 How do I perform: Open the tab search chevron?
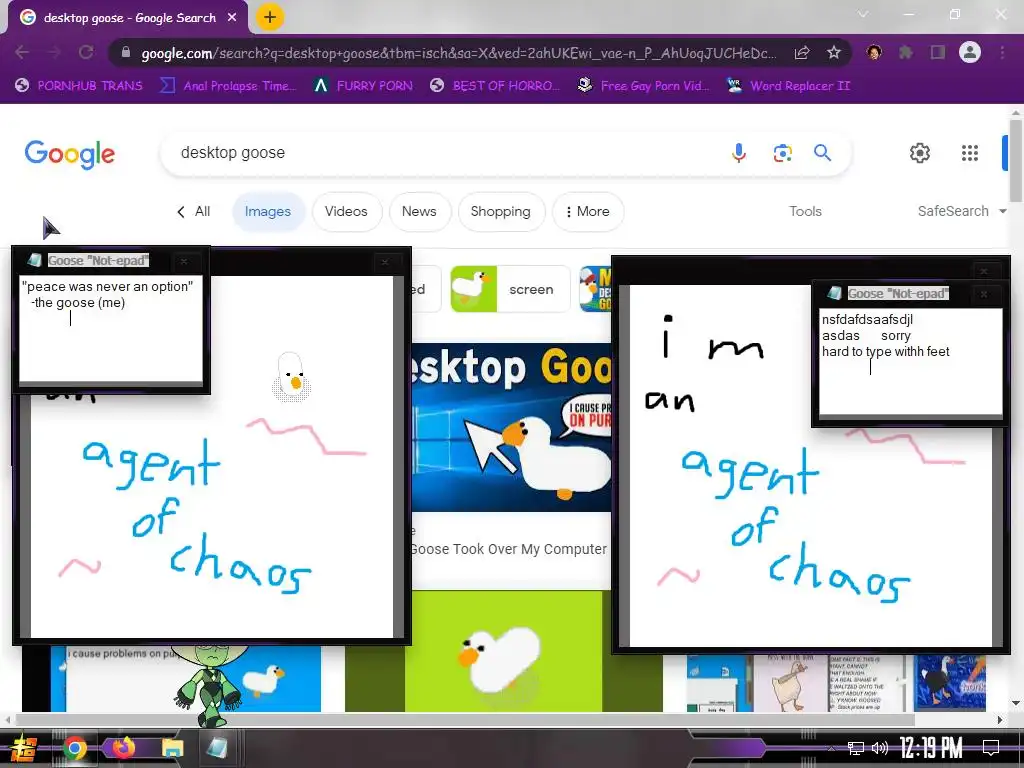tap(863, 14)
